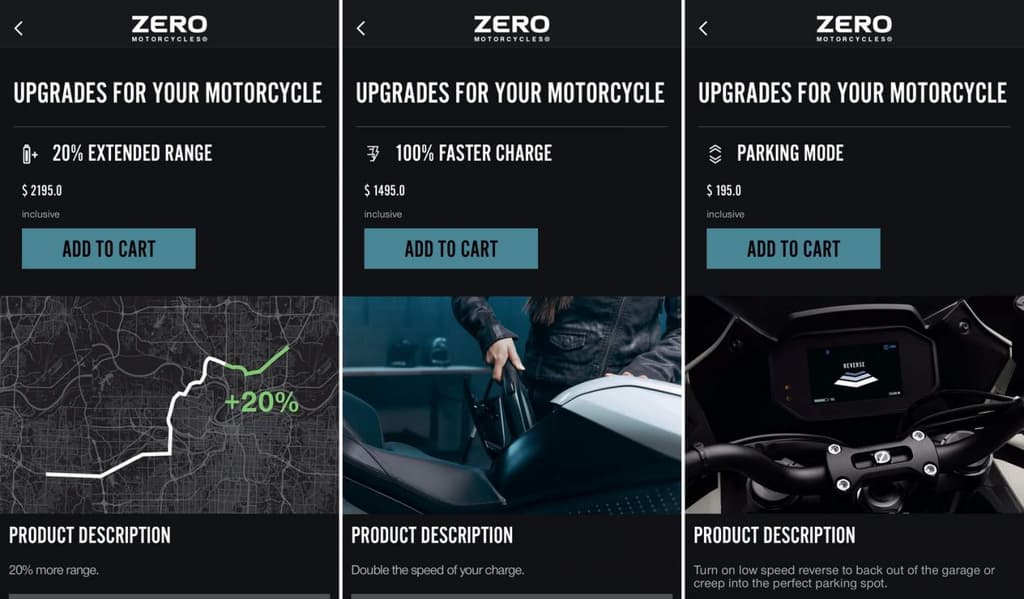The height and width of the screenshot is (599, 1024).
Task: Tap back arrow on Faster Charge screen
Action: 361,28
